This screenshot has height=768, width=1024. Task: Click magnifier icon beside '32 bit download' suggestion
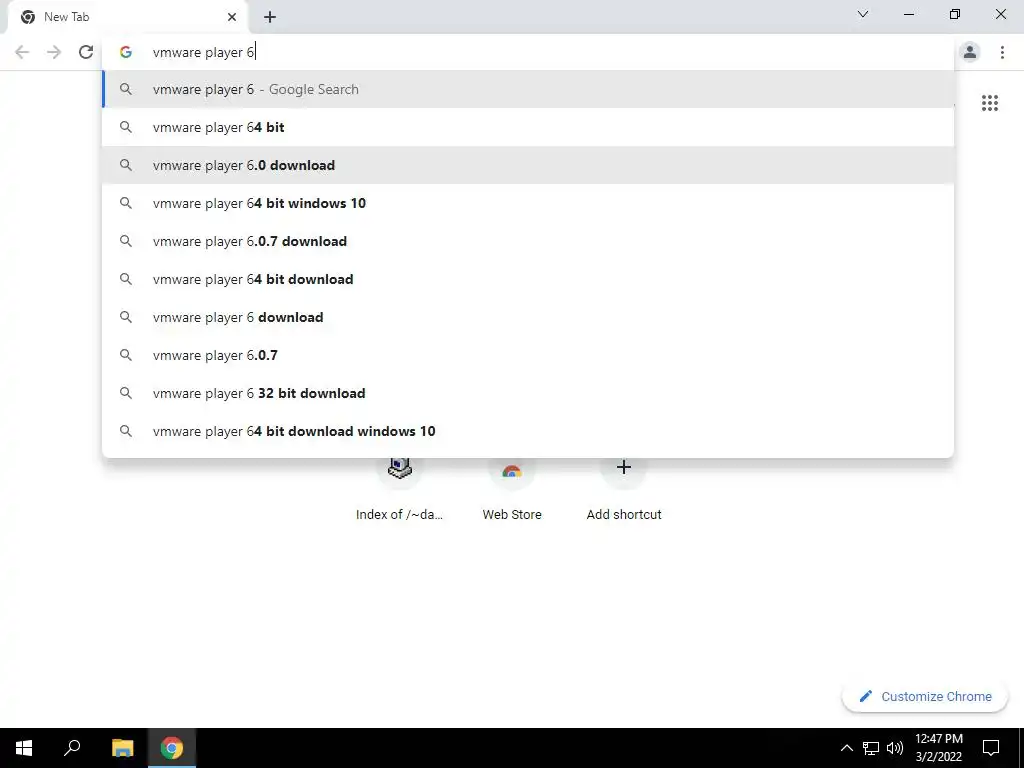pos(126,393)
